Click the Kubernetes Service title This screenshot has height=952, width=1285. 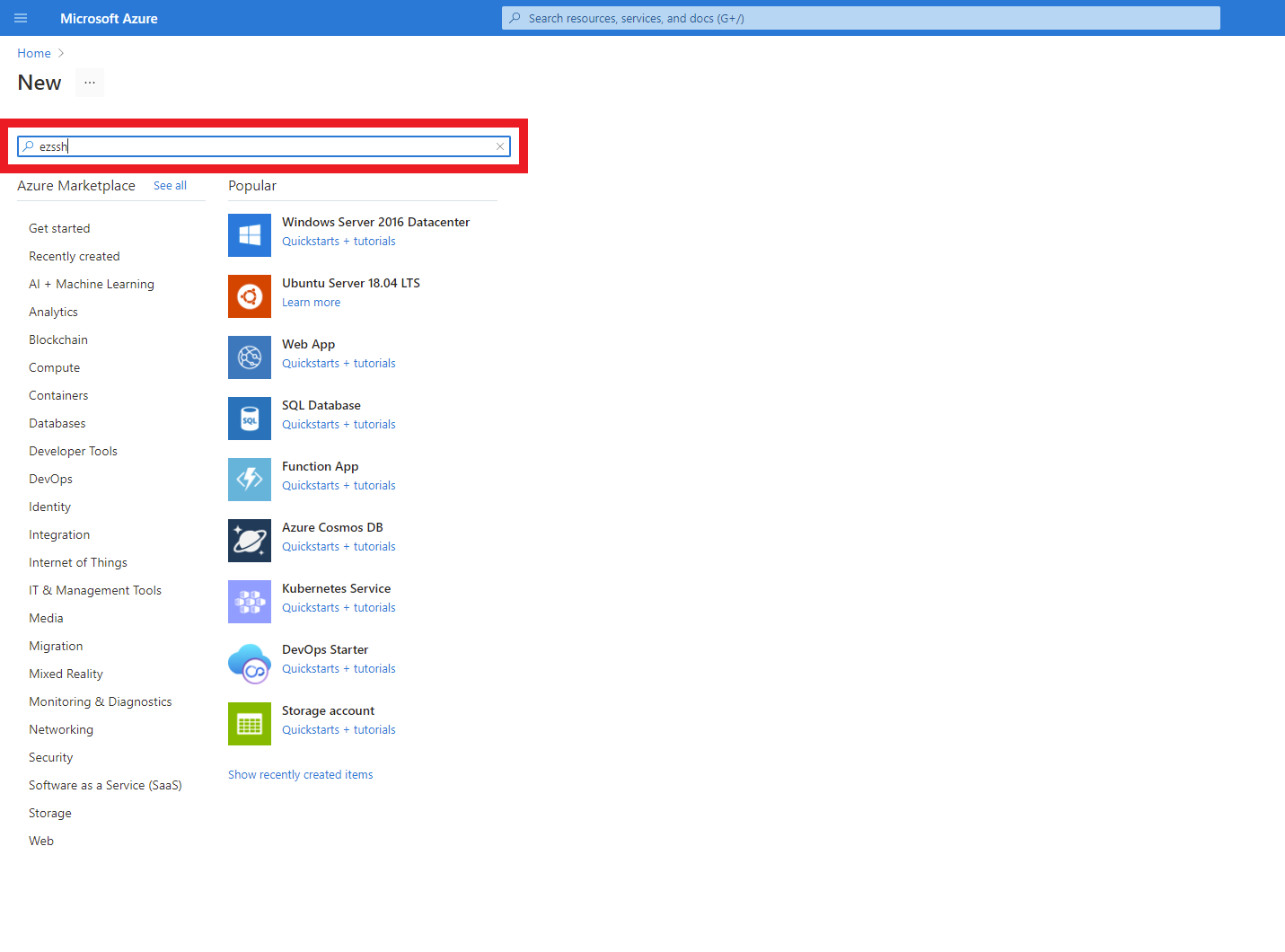pyautogui.click(x=336, y=588)
